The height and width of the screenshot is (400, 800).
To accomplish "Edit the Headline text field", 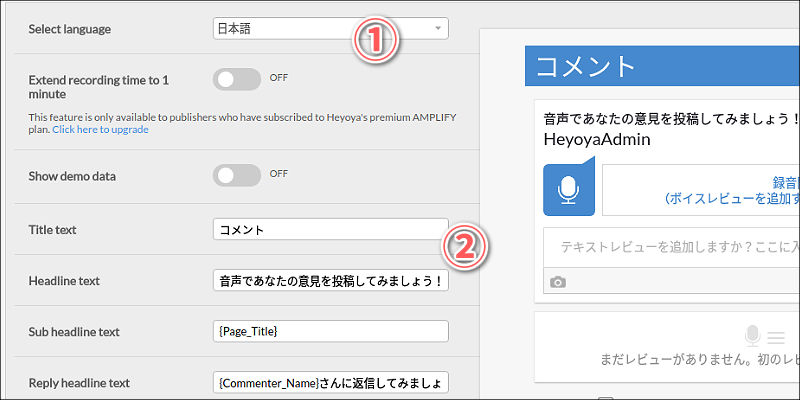I will pos(331,280).
